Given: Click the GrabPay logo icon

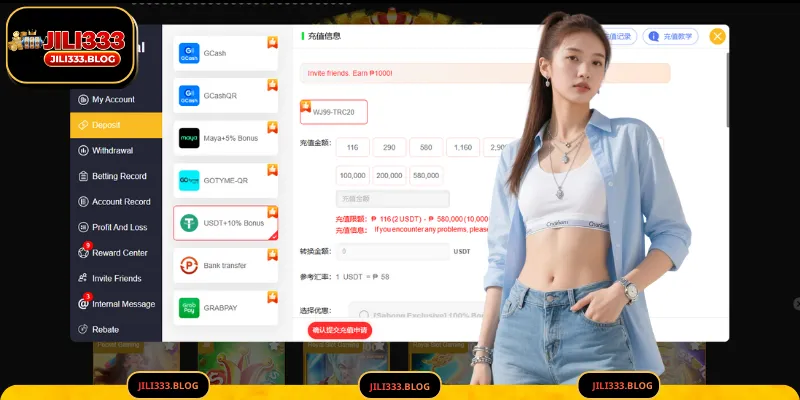Looking at the screenshot, I should point(189,308).
